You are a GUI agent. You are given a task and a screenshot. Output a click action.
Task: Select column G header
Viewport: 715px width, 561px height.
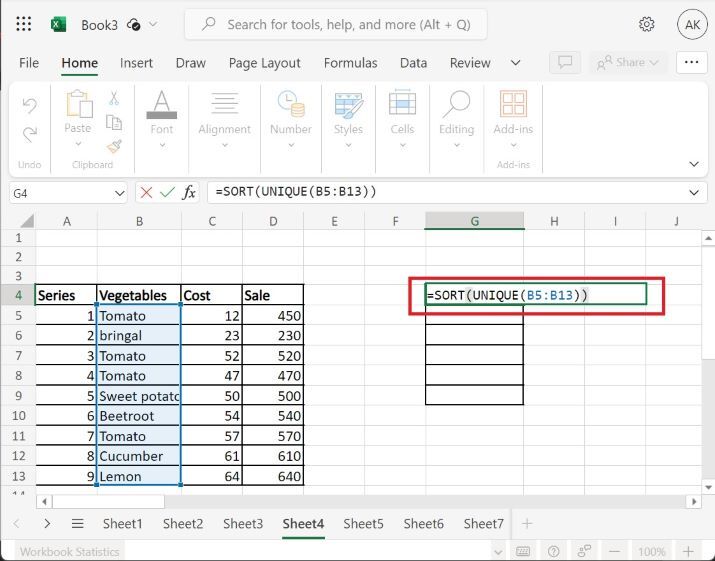(x=474, y=221)
